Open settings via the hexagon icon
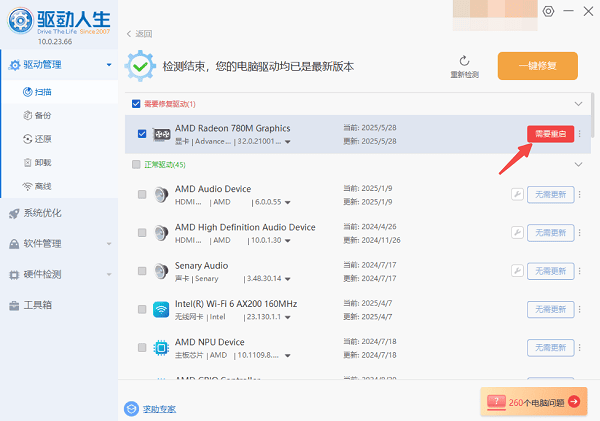The height and width of the screenshot is (421, 600). (x=548, y=11)
